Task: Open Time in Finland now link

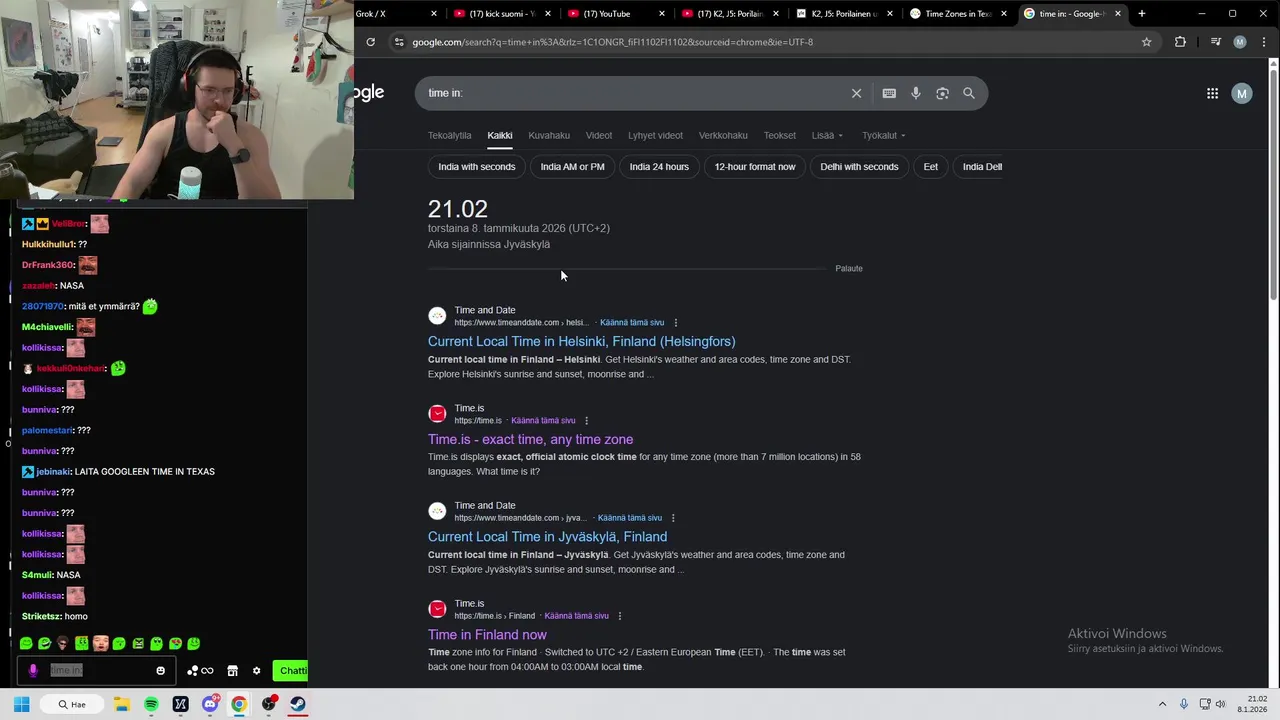Action: click(x=487, y=635)
